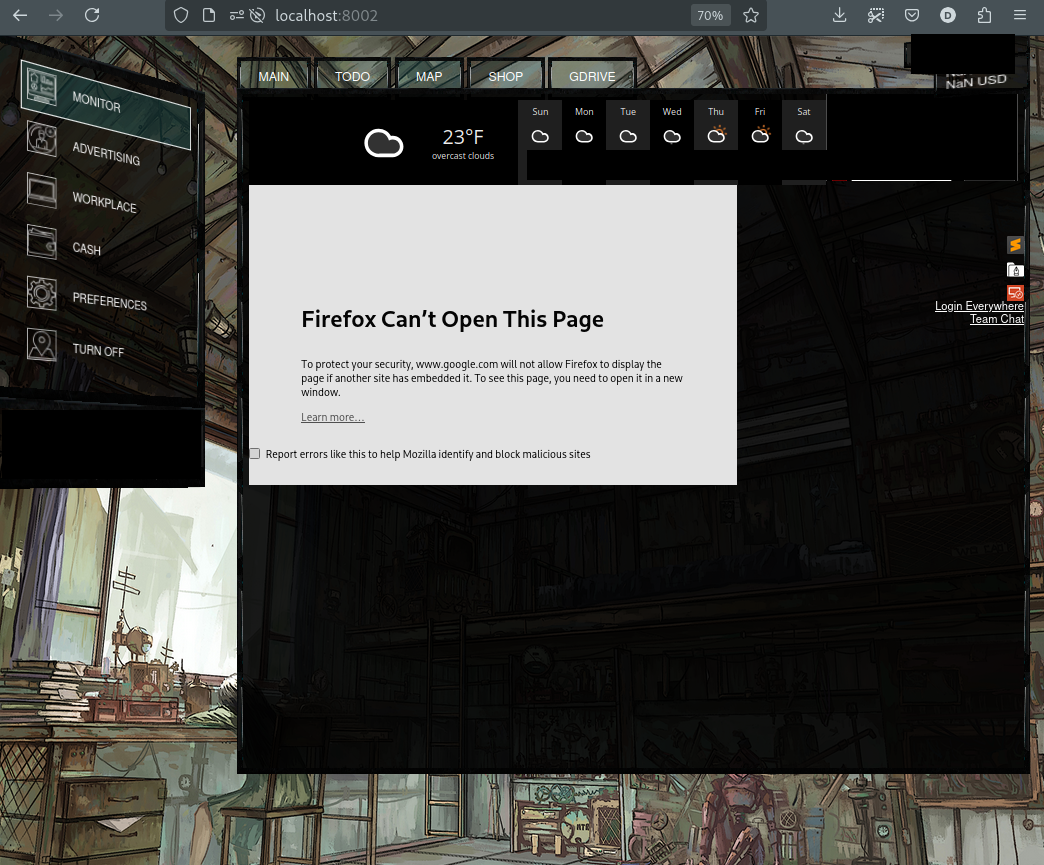Open the Firefox hamburger application menu
This screenshot has width=1044, height=865.
pos(1020,15)
